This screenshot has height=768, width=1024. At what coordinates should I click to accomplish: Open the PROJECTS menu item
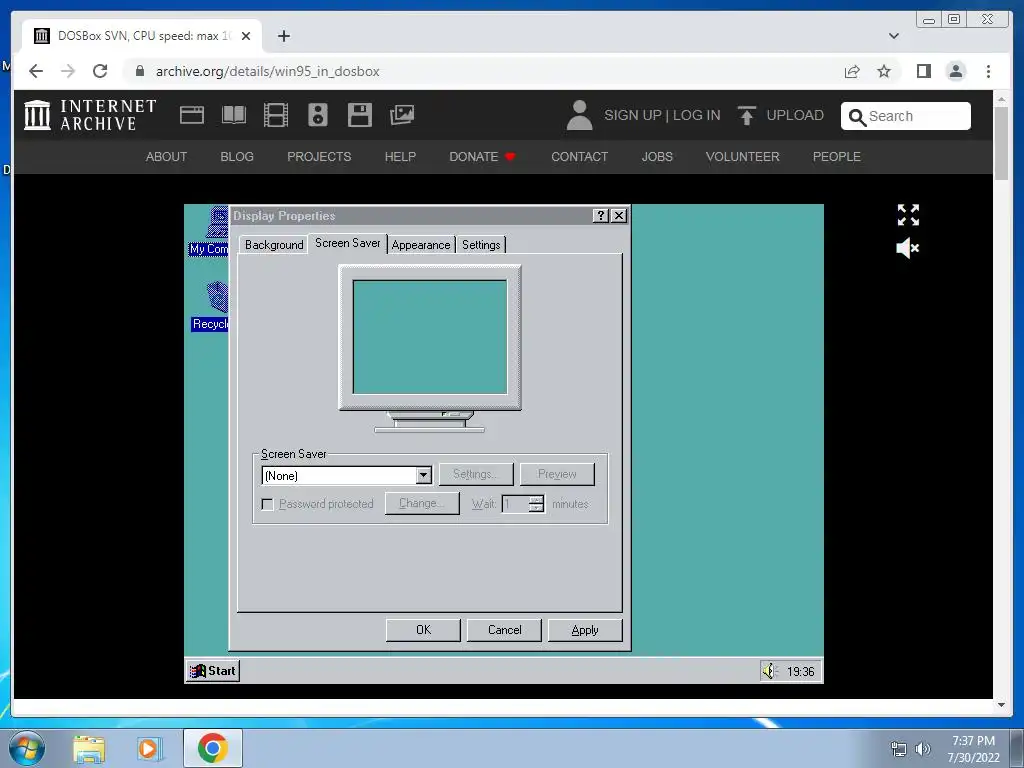coord(319,157)
